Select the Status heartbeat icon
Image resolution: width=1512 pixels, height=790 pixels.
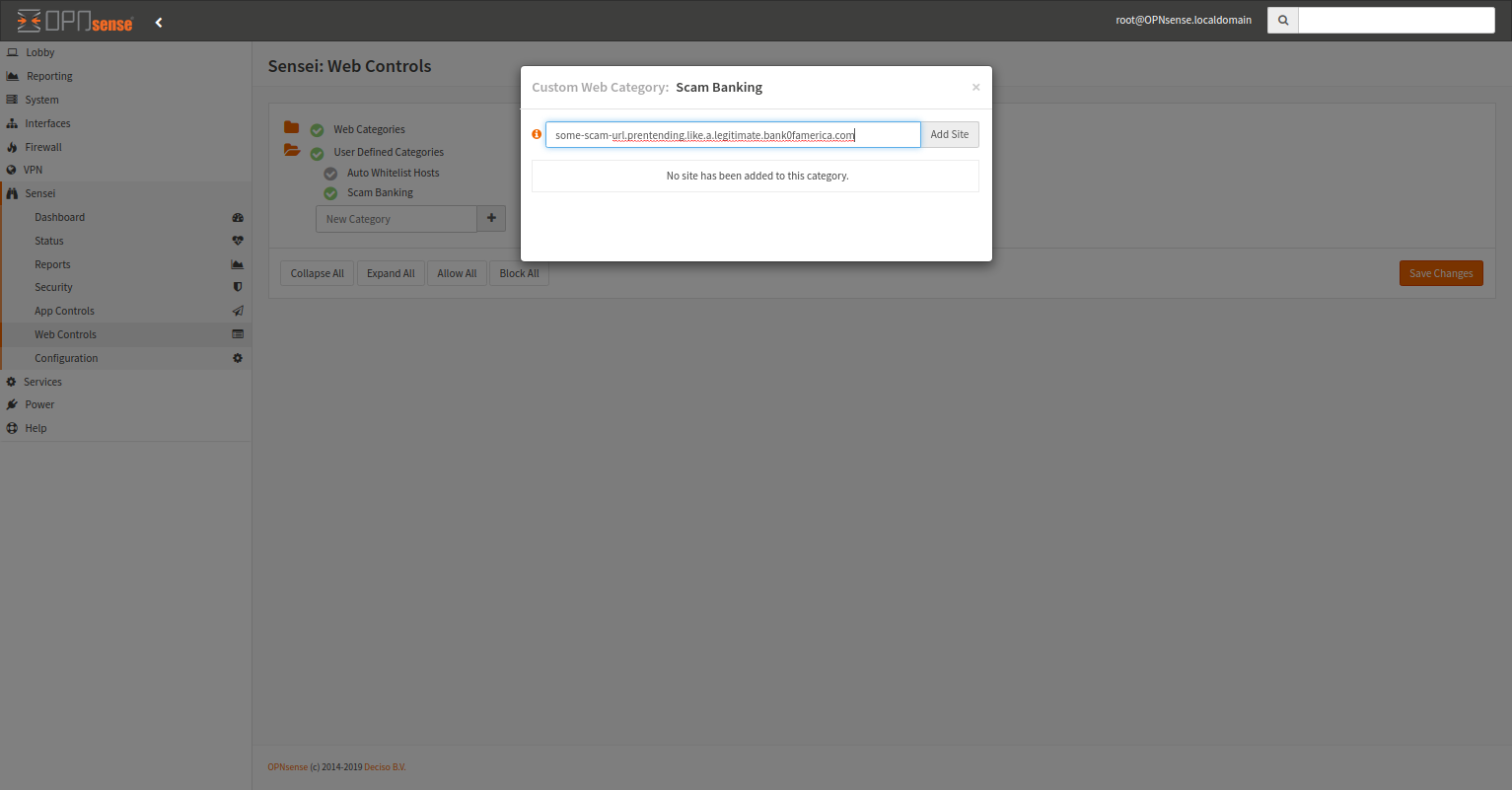[x=237, y=240]
